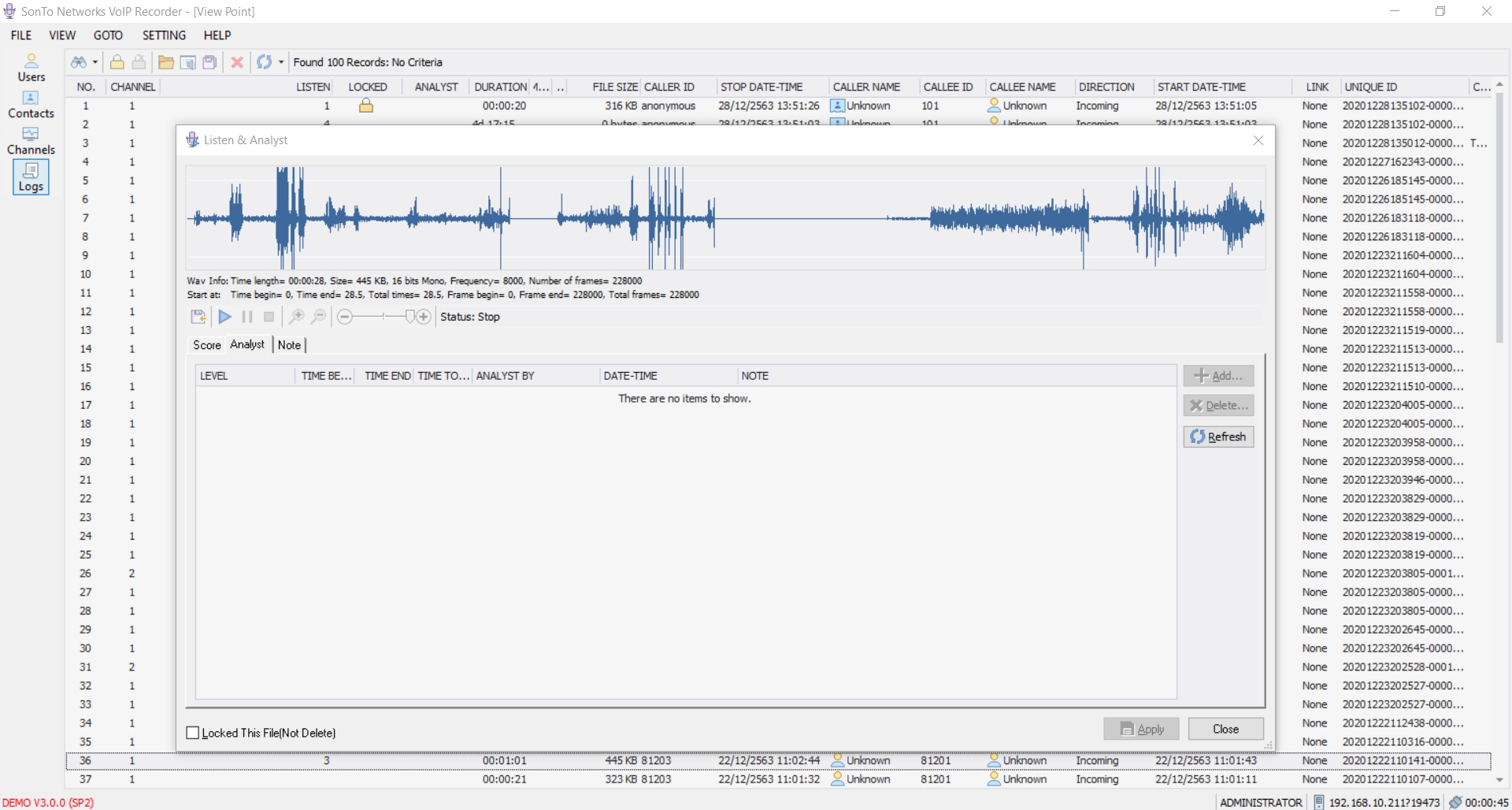Viewport: 1512px width, 810px height.
Task: Click the lock record padlock icon
Action: tap(117, 62)
